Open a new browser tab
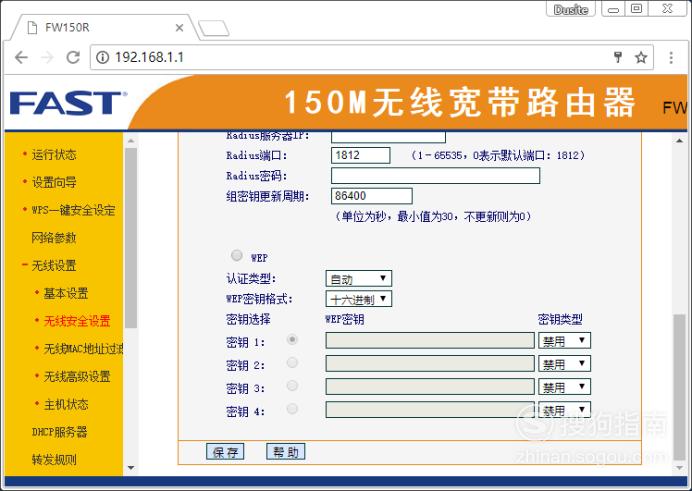This screenshot has height=491, width=692. tap(214, 28)
